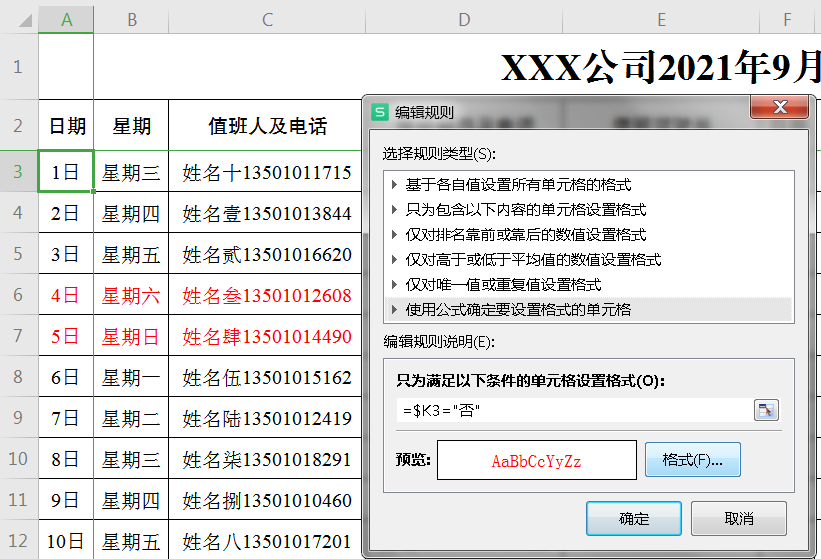Select the cell containing 10日
The image size is (821, 559).
click(x=66, y=540)
